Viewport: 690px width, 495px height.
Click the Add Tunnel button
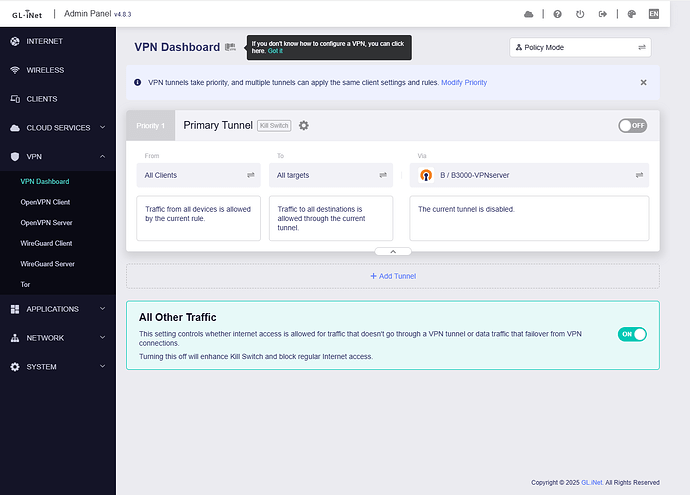392,276
